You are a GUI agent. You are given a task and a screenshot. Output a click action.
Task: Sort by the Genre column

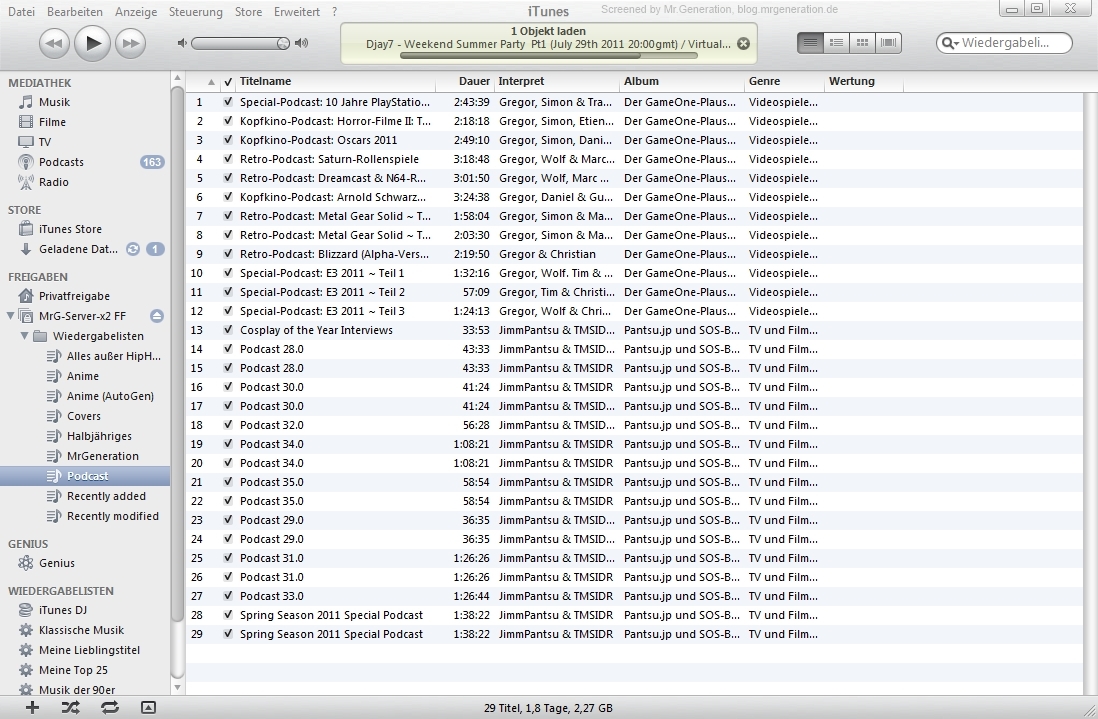(x=784, y=82)
